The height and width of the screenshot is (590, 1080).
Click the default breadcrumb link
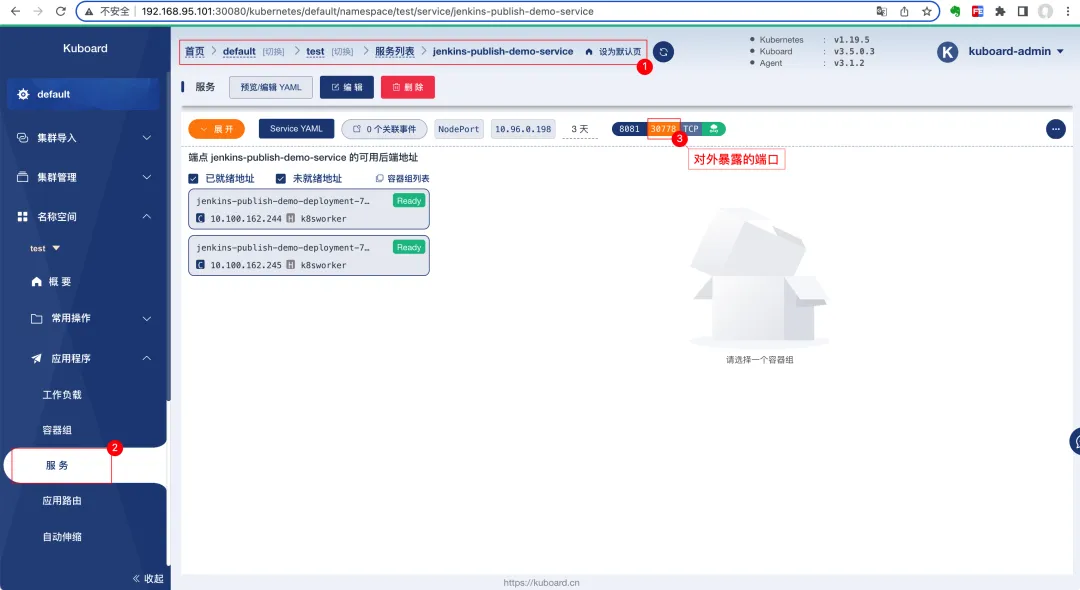coord(239,52)
